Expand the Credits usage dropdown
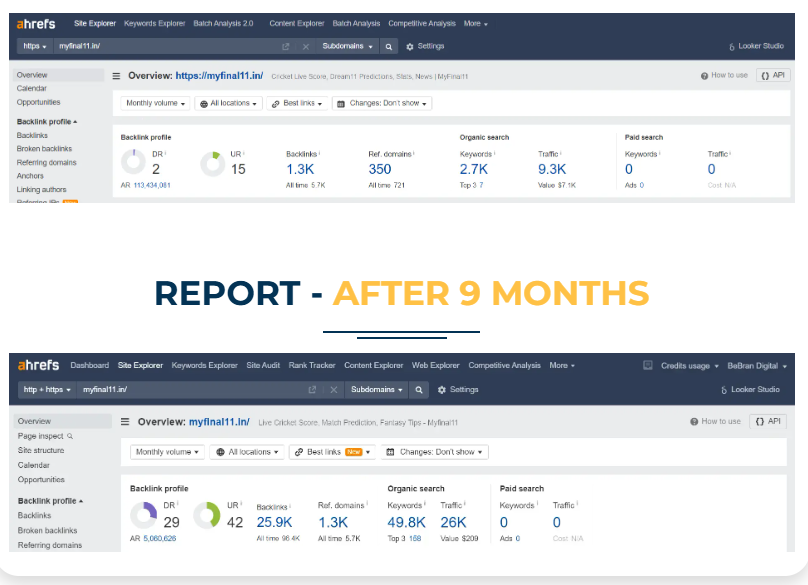This screenshot has height=585, width=808. [x=689, y=366]
